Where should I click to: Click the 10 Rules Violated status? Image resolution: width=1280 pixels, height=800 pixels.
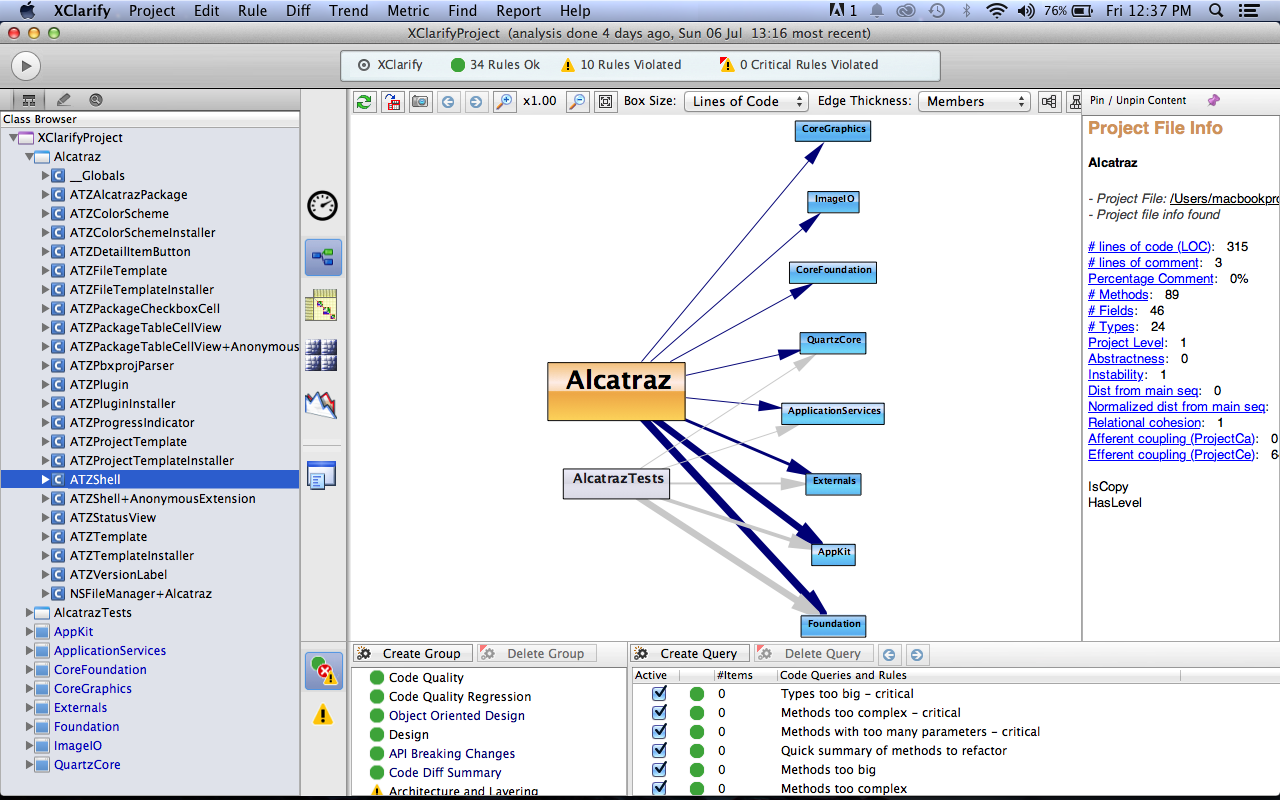[621, 65]
